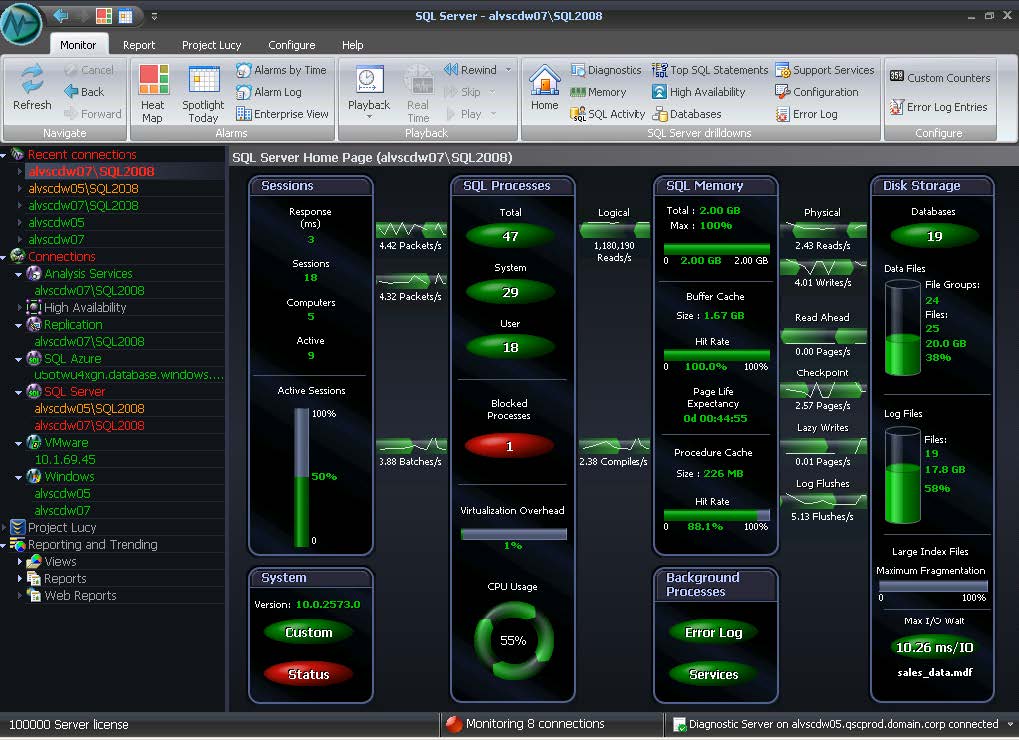Open the SQL Activity drilldown
Screen dimensions: 1019x740
[608, 114]
